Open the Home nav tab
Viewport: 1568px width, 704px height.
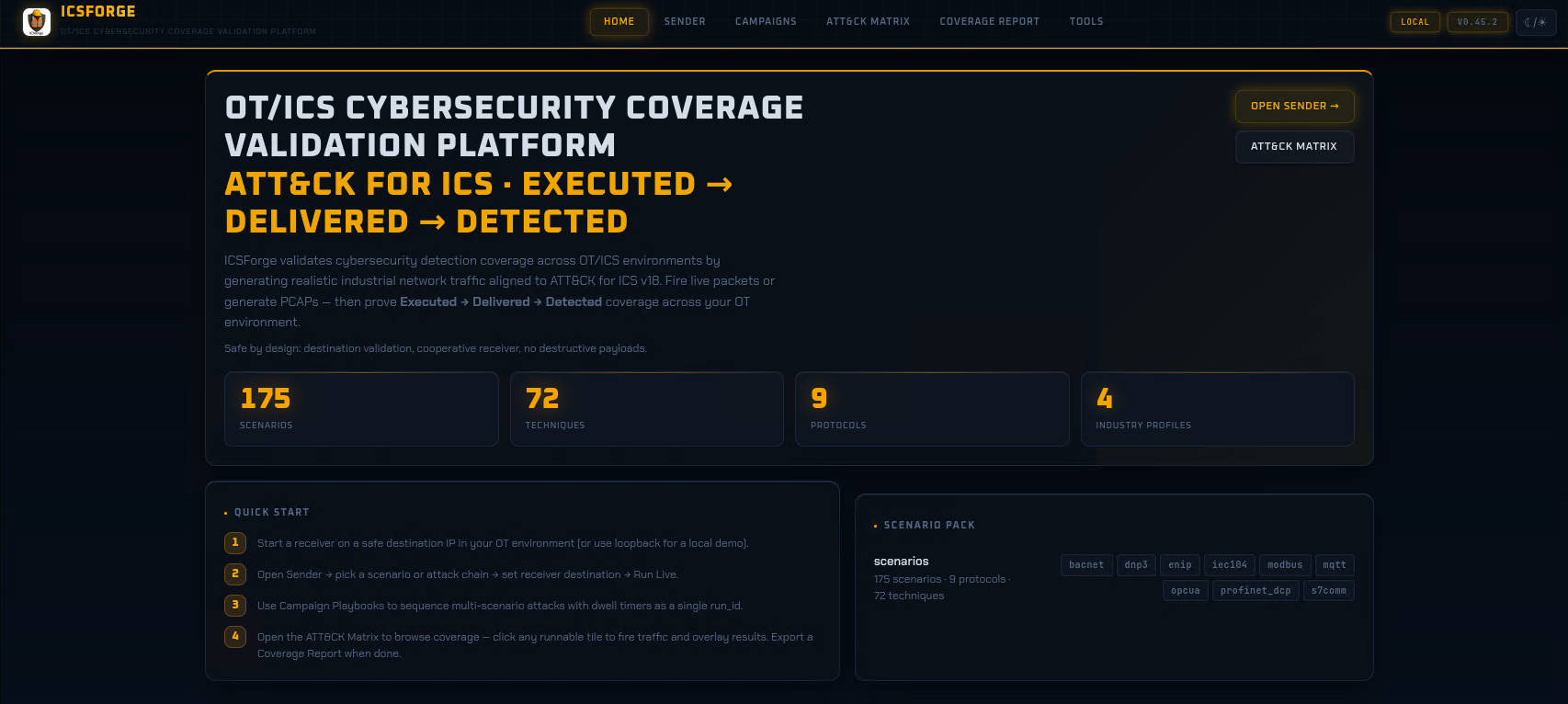click(x=619, y=22)
